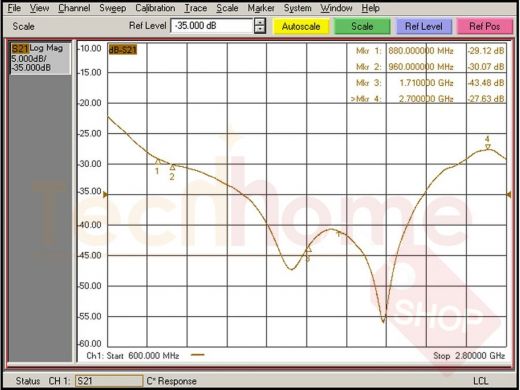Image resolution: width=520 pixels, height=390 pixels.
Task: Click the dB-S21 trace title tag
Action: coord(122,50)
